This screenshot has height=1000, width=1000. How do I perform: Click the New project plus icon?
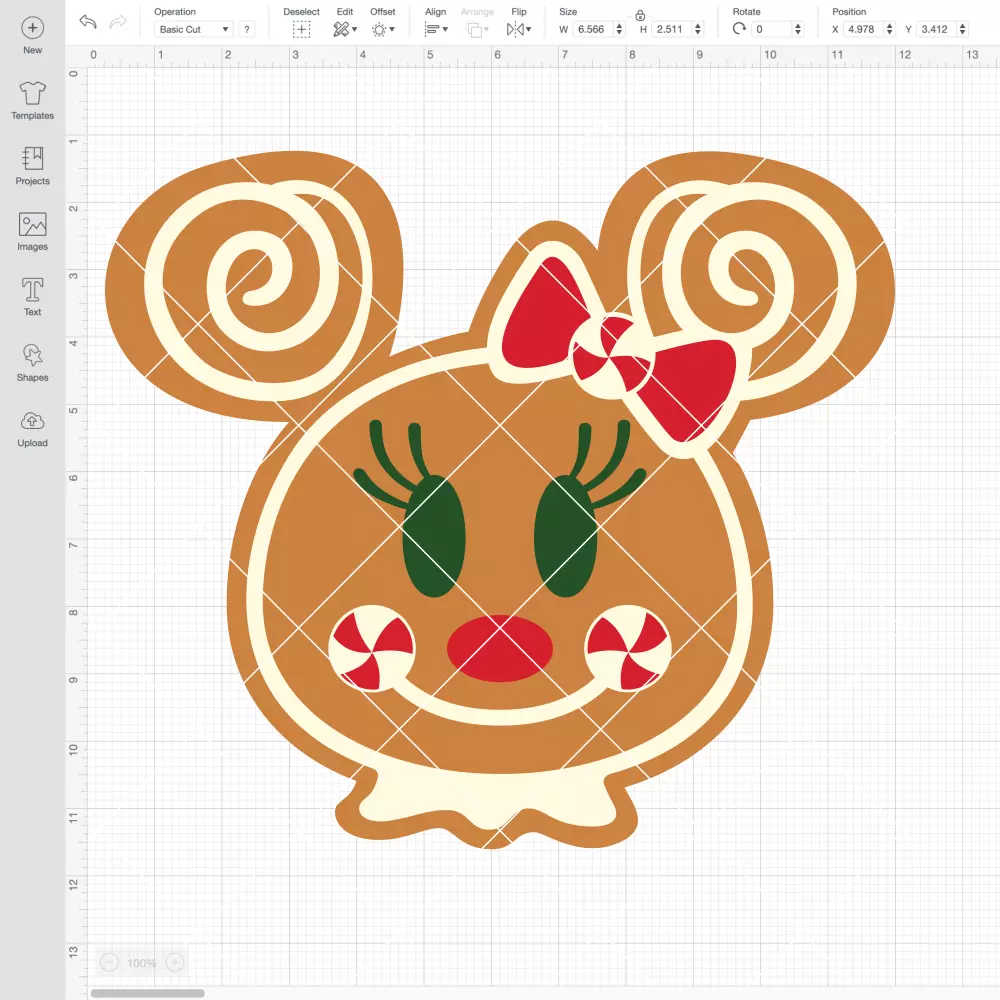pos(33,28)
